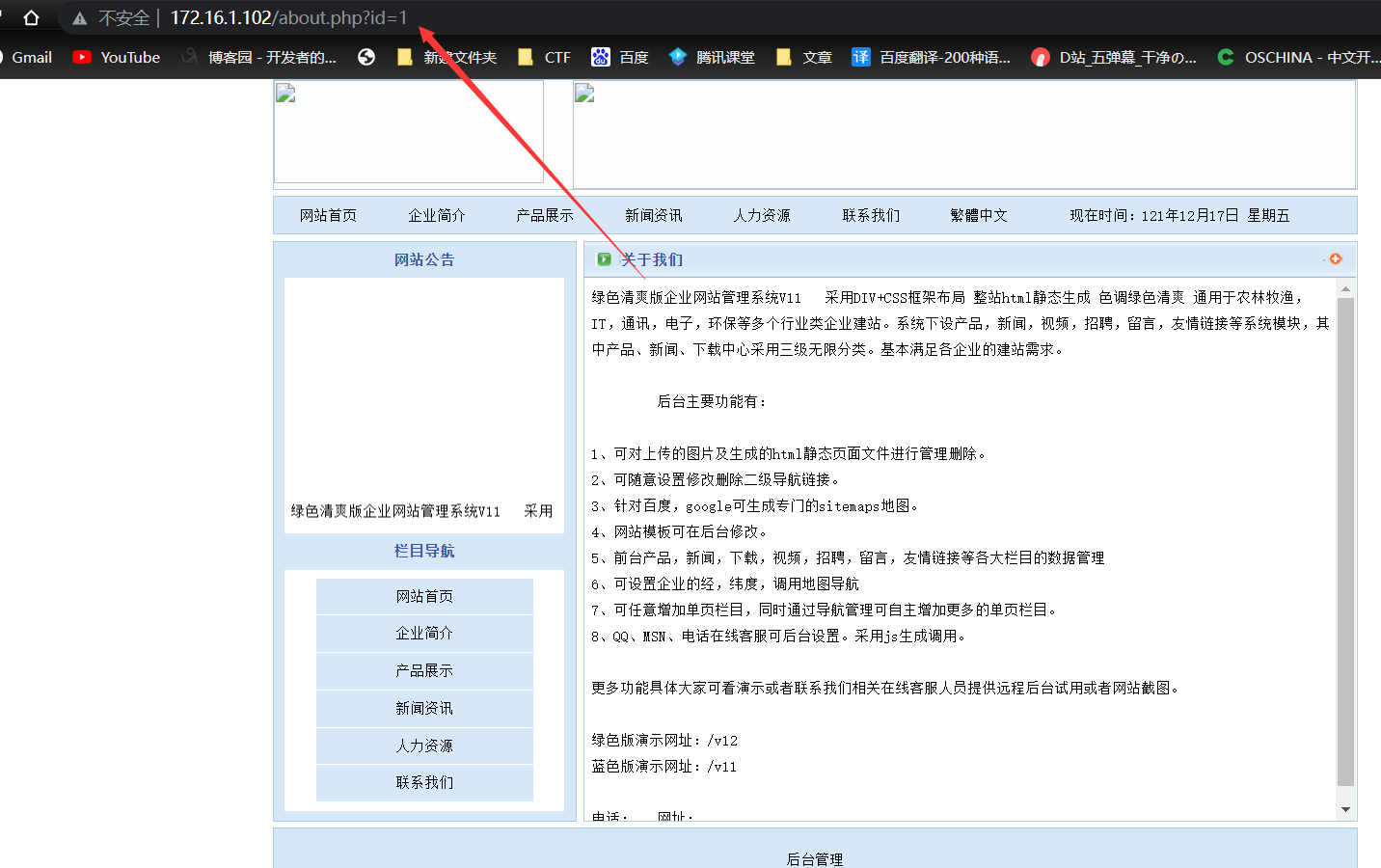1381x868 pixels.
Task: Click feature line 7 about 单页栏目
Action: (826, 610)
